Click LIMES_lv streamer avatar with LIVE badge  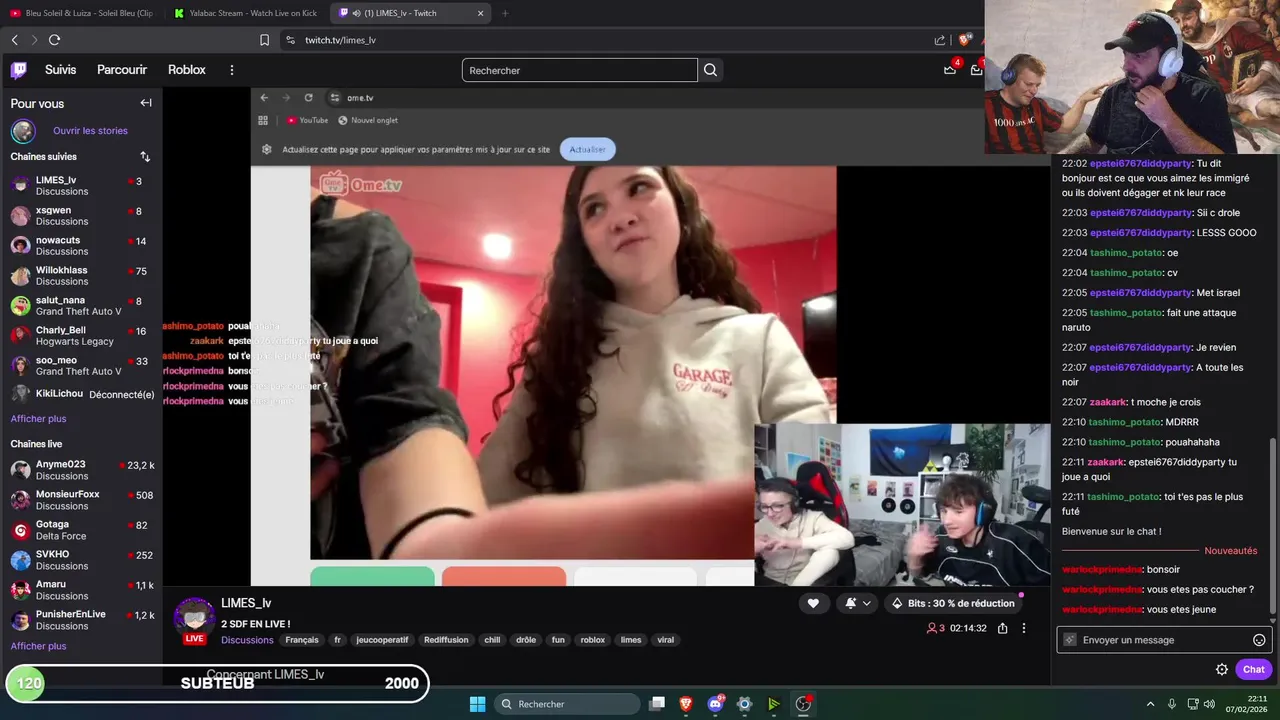point(195,620)
